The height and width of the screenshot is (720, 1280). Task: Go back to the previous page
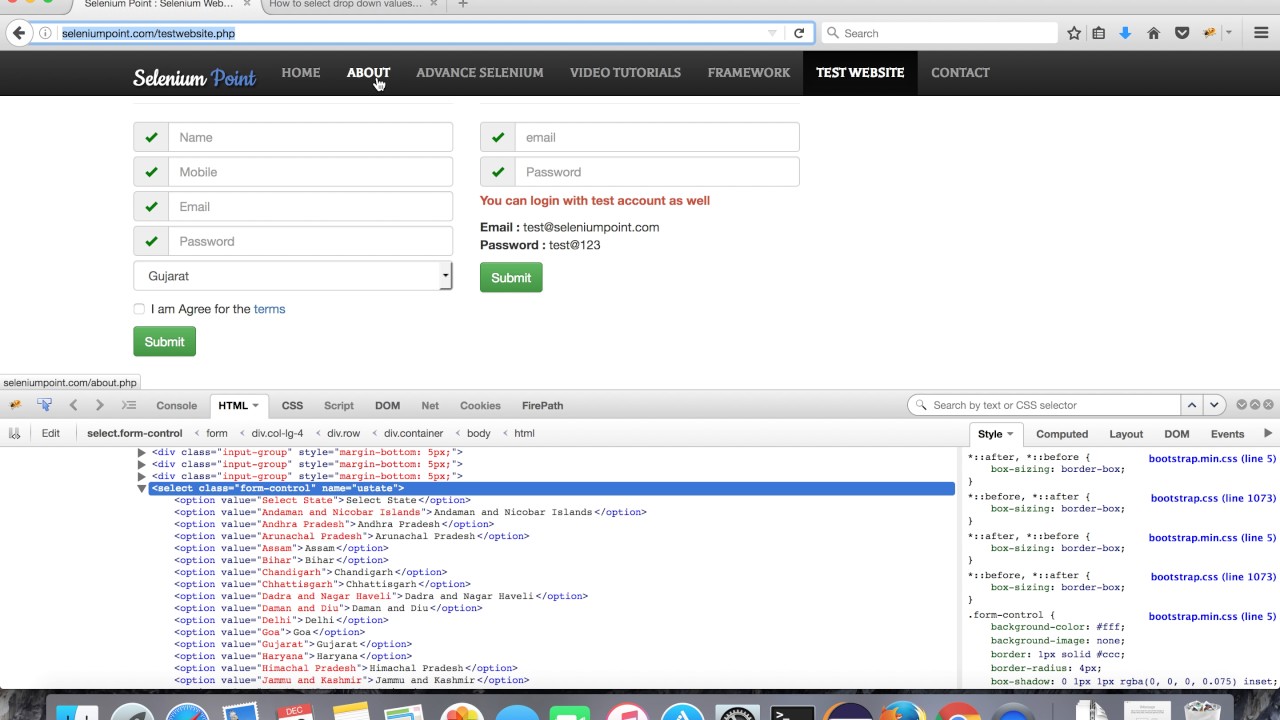pos(18,33)
